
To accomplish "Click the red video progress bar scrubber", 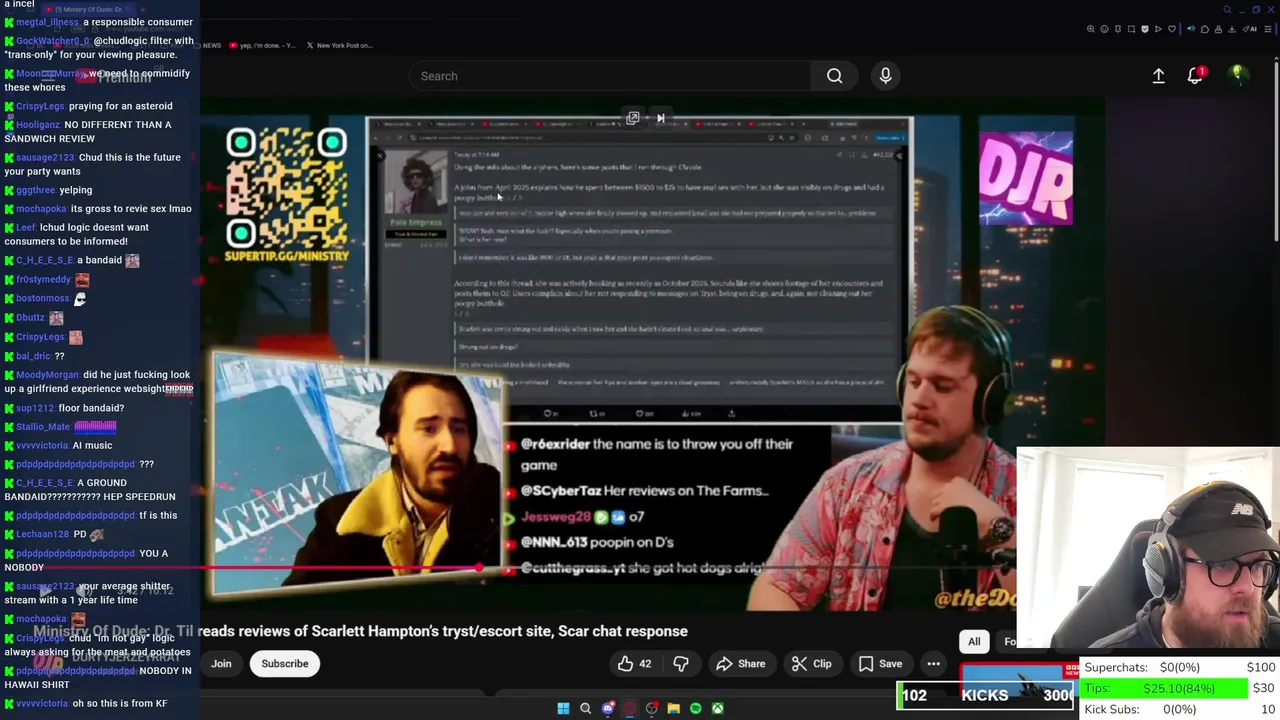I will [480, 568].
